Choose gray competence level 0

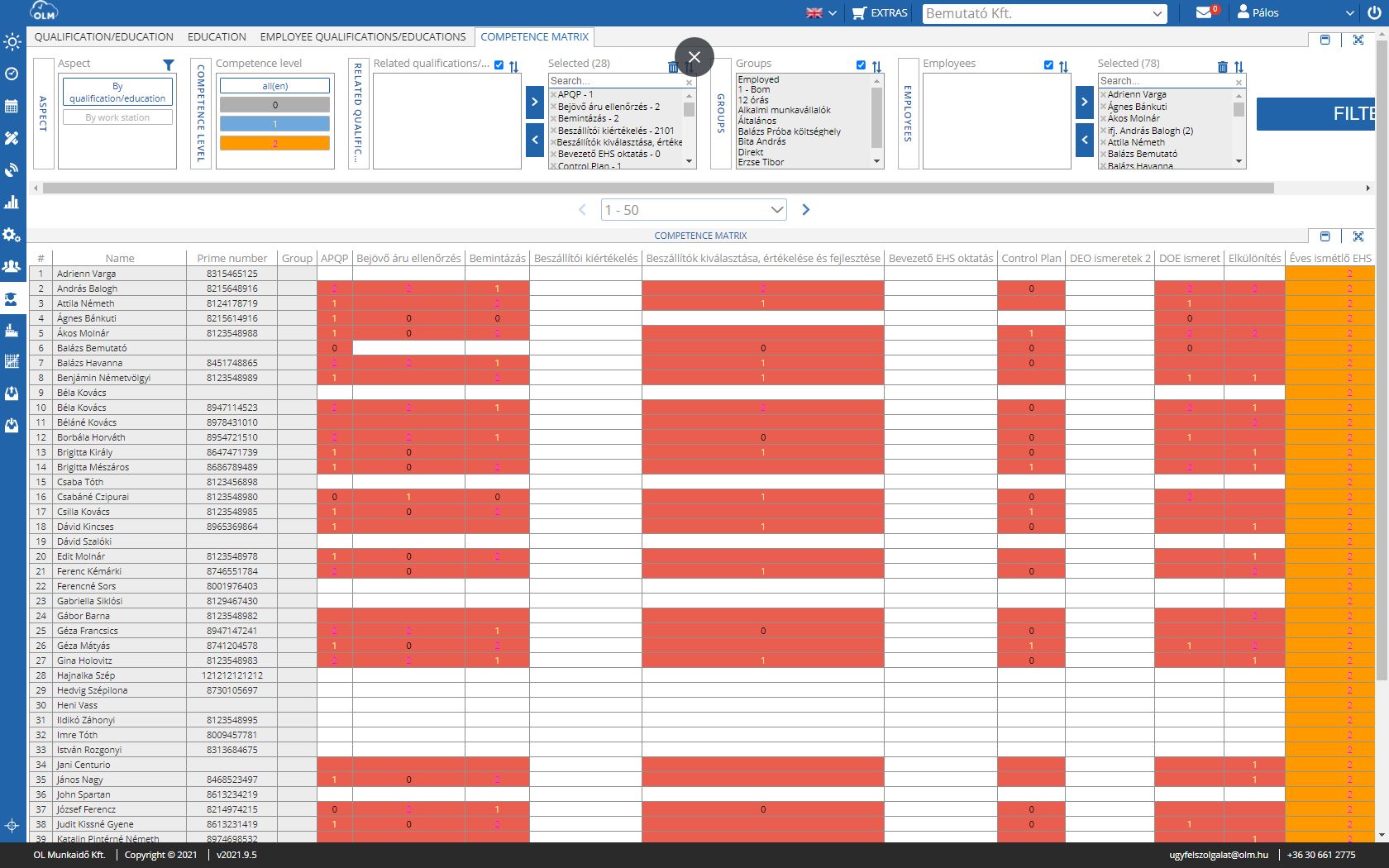click(274, 105)
